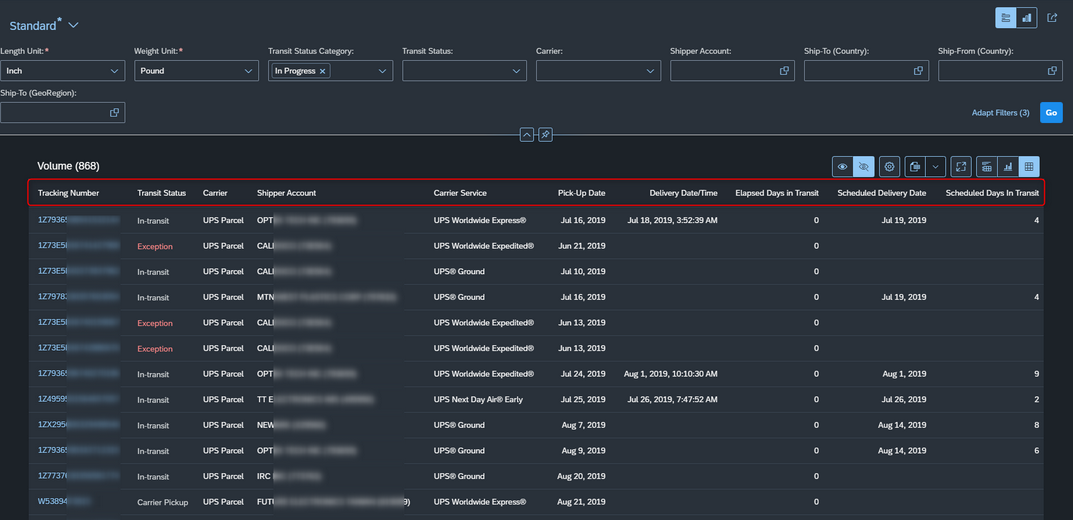
Task: Open tracking number link starting 1Z7737
Action: 79,476
